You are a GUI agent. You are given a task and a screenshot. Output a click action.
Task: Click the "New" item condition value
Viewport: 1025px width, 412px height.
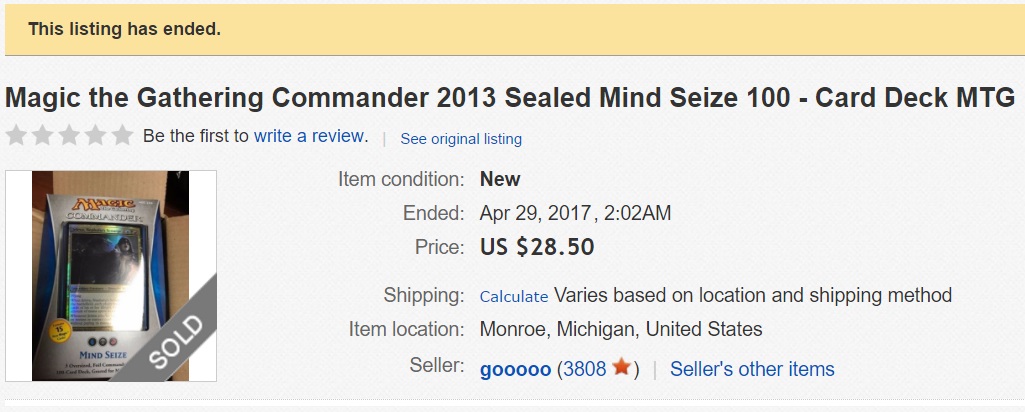click(500, 179)
